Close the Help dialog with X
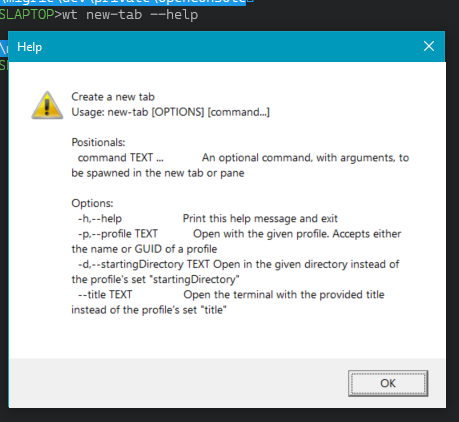This screenshot has height=422, width=459. (x=429, y=46)
